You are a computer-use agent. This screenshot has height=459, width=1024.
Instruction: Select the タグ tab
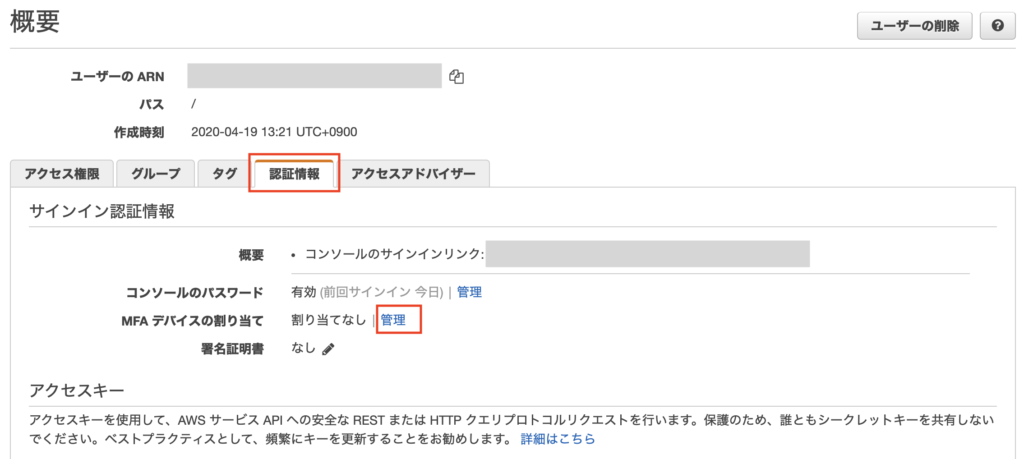[x=224, y=173]
